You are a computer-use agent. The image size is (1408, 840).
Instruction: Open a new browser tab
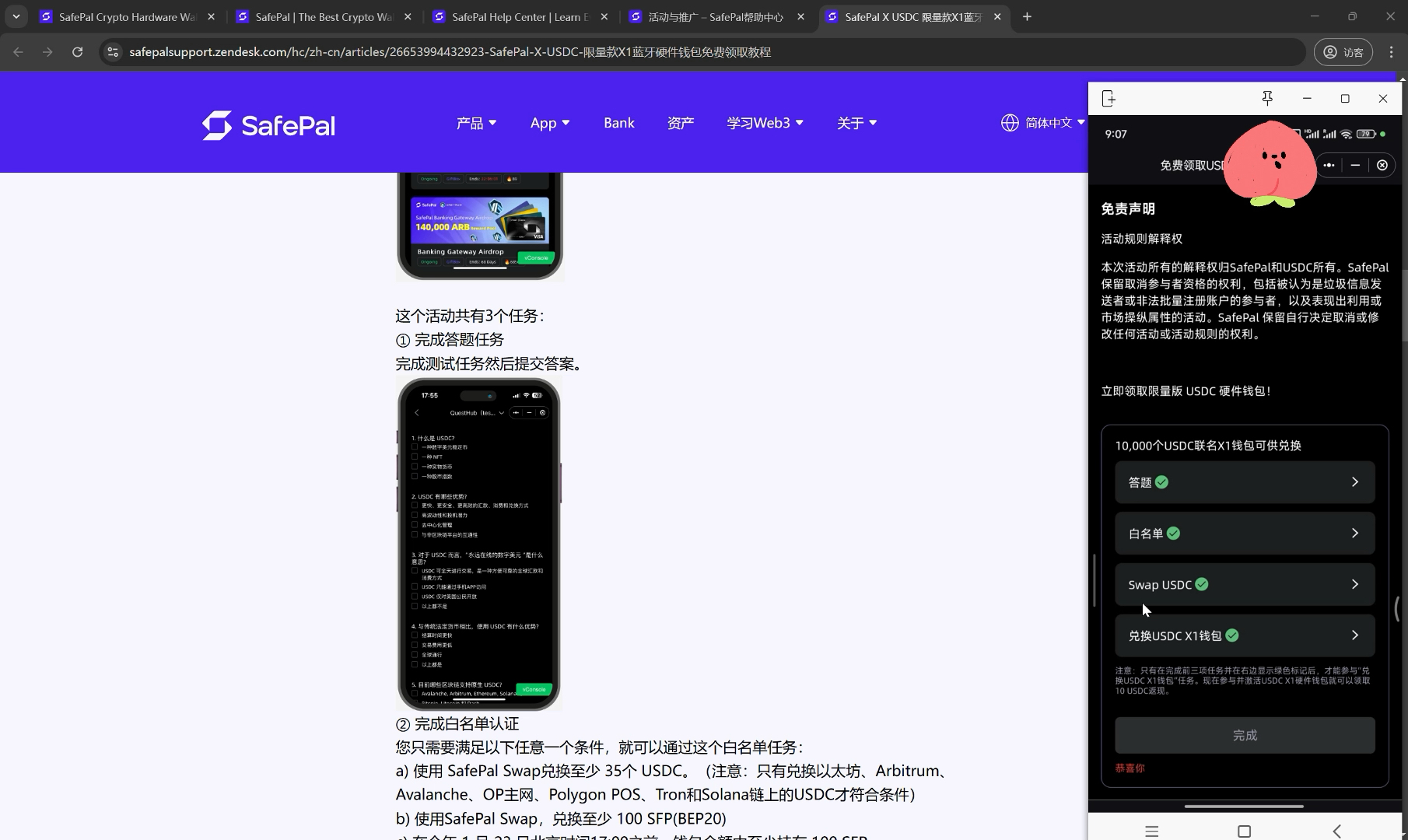1027,16
